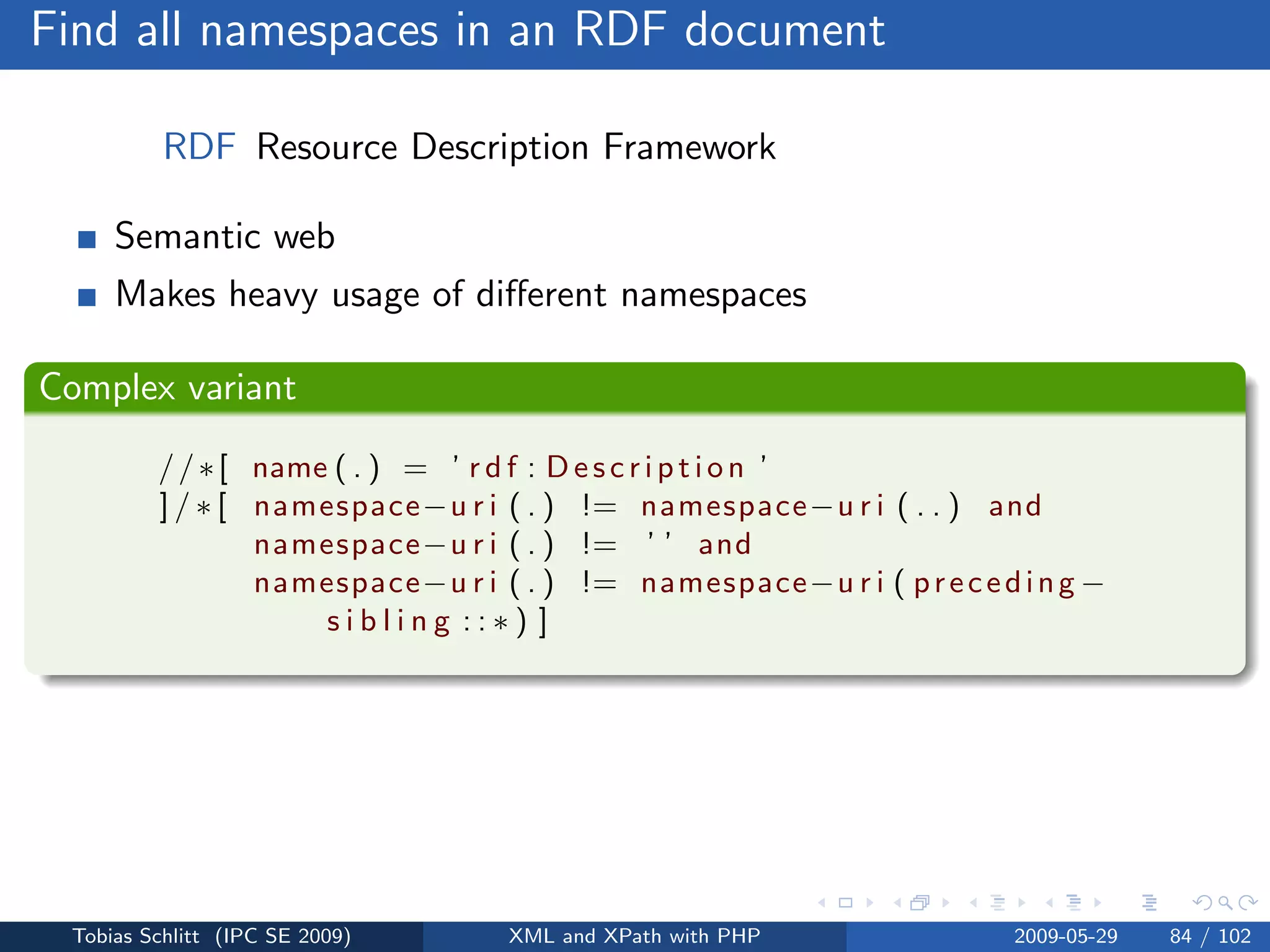Image resolution: width=1270 pixels, height=952 pixels.
Task: Click the section navigation lines icon
Action: click(x=1073, y=903)
